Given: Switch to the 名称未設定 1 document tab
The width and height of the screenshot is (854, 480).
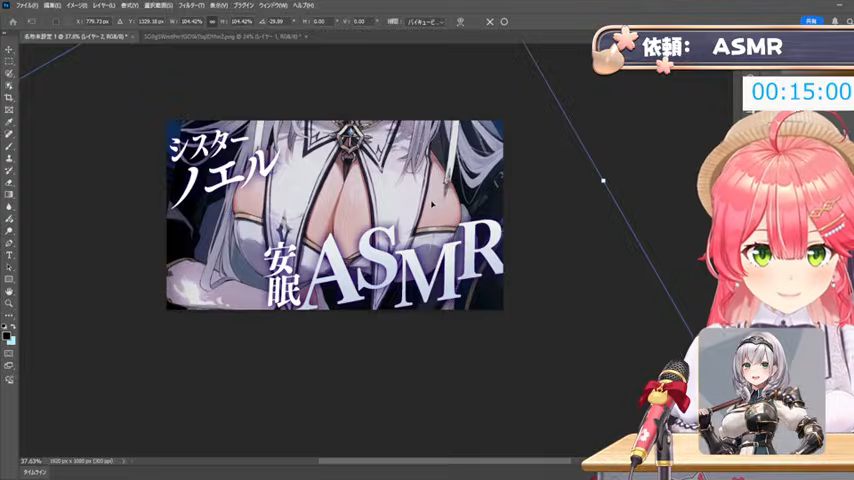Looking at the screenshot, I should (x=75, y=37).
